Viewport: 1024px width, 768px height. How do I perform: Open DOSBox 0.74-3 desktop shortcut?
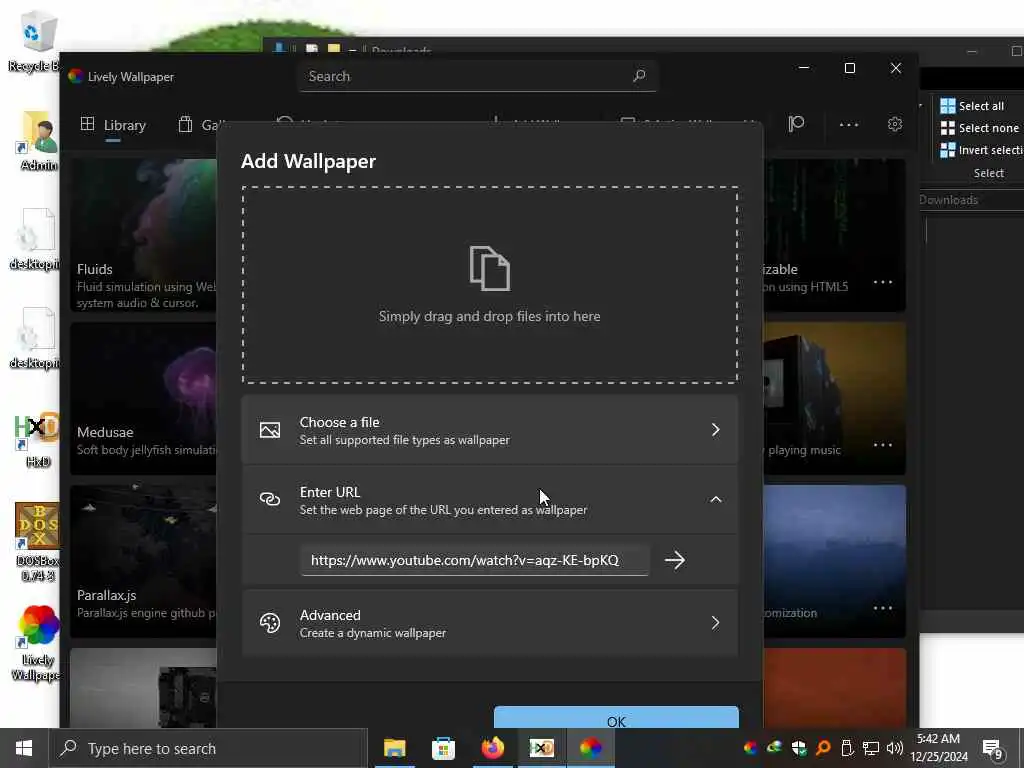(37, 542)
